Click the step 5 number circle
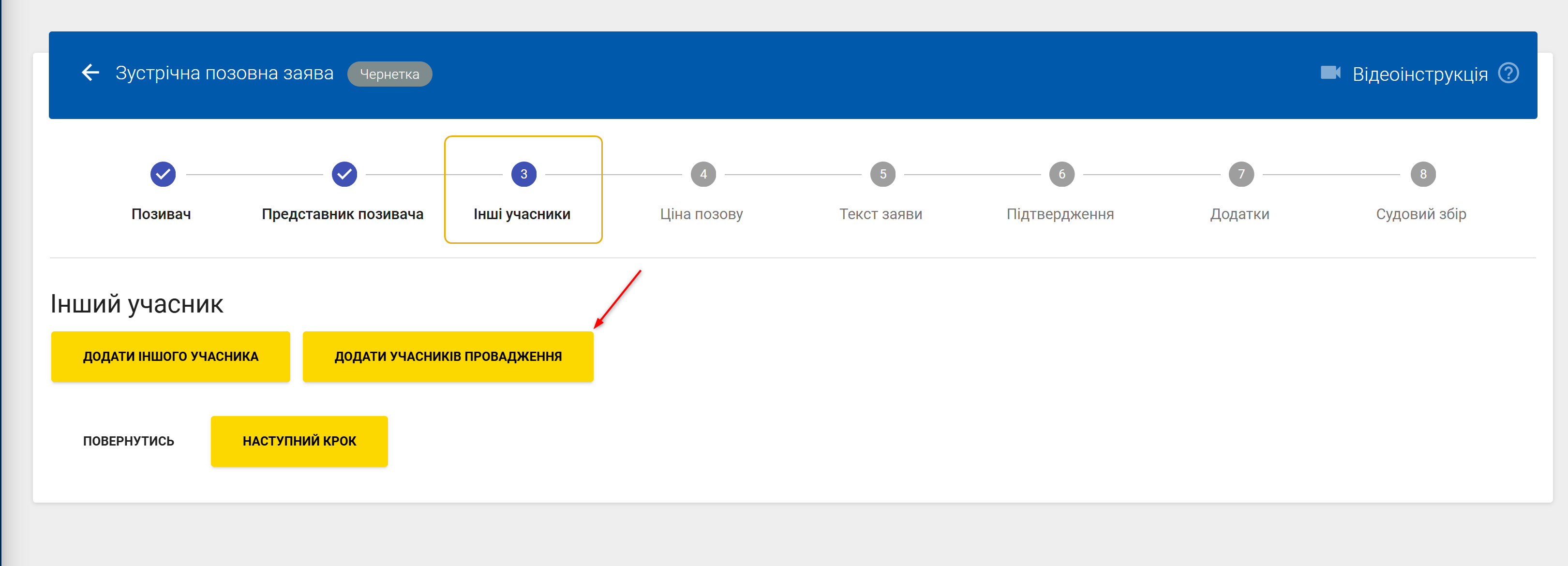The height and width of the screenshot is (566, 1568). [x=882, y=175]
